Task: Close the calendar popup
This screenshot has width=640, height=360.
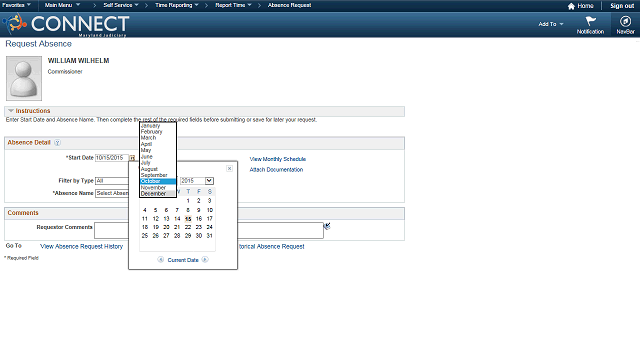Action: point(229,168)
